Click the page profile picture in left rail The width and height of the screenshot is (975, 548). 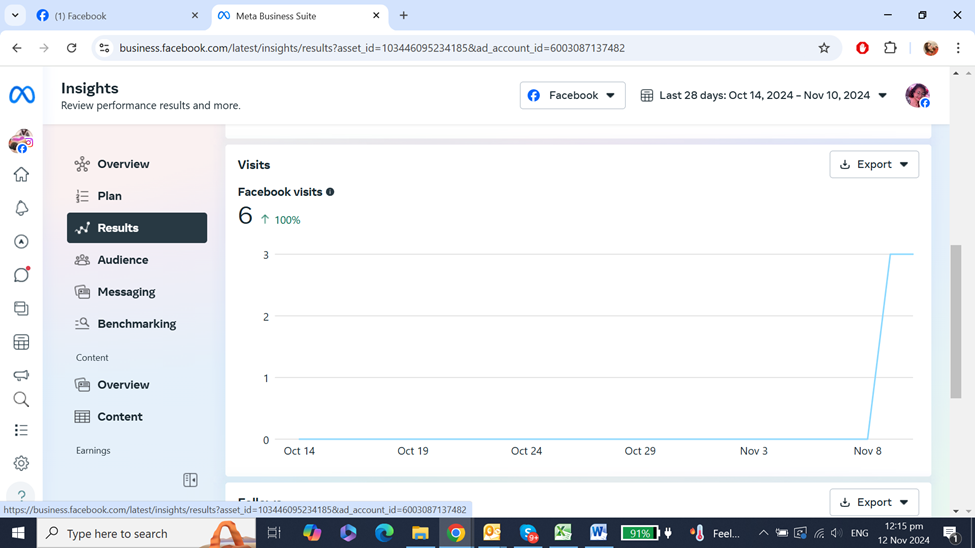pyautogui.click(x=21, y=141)
